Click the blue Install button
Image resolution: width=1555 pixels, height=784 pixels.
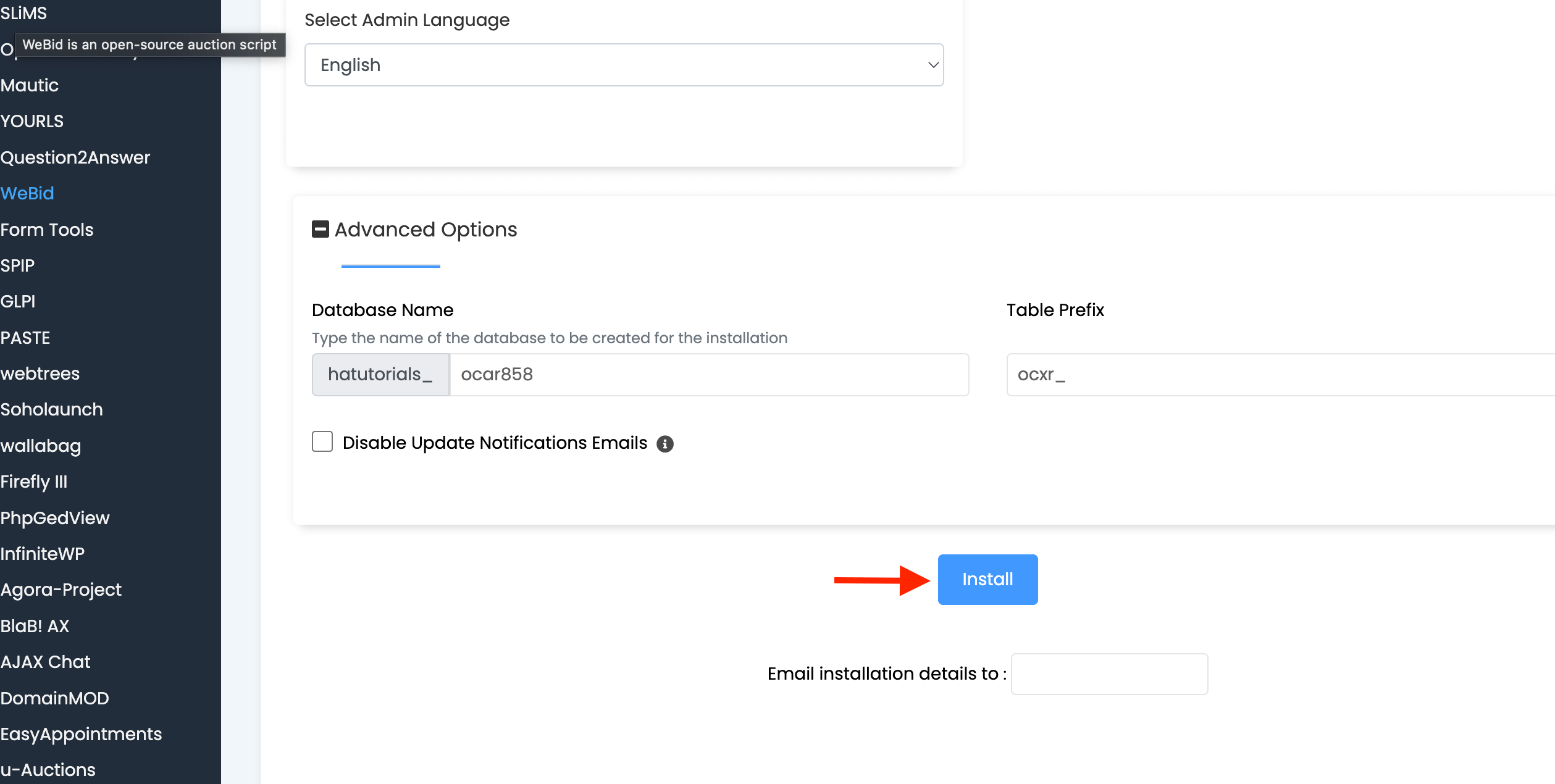(x=987, y=580)
